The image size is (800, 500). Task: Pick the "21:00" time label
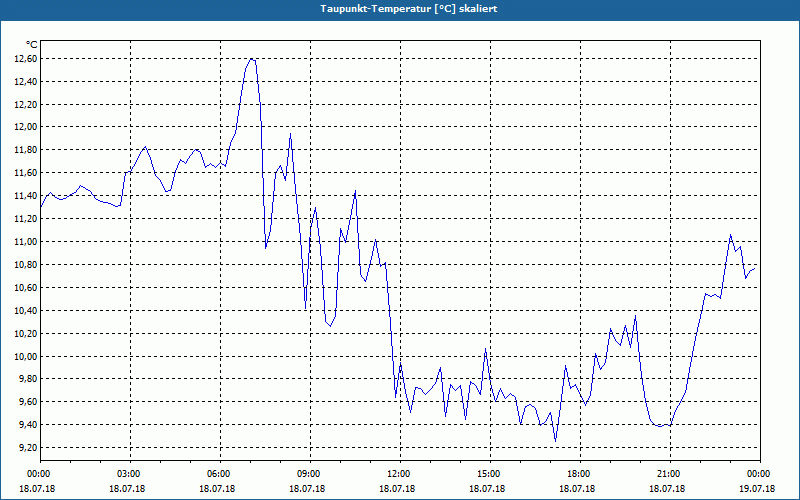[x=670, y=474]
